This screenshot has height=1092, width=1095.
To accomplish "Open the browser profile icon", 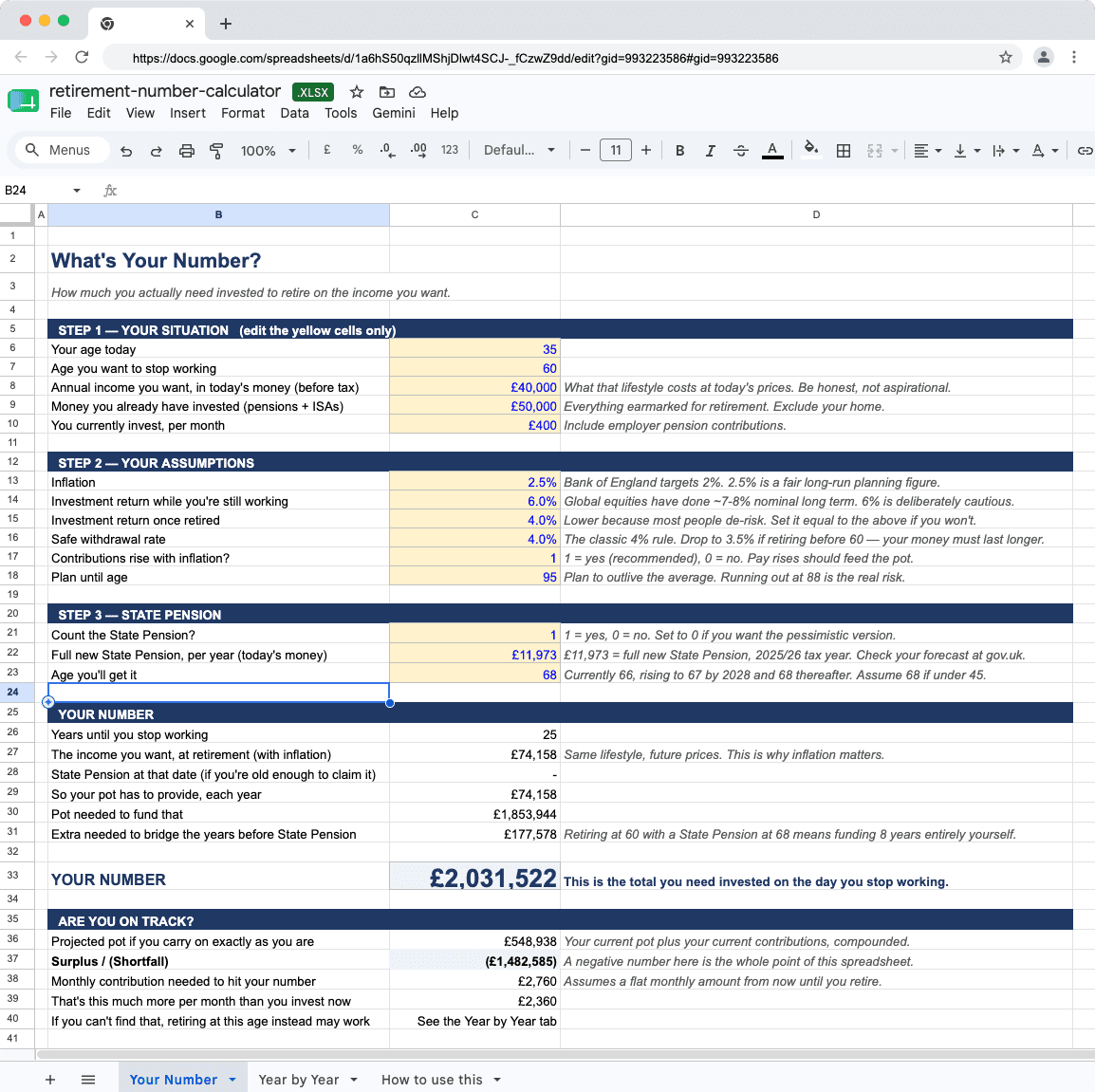I will pos(1044,57).
